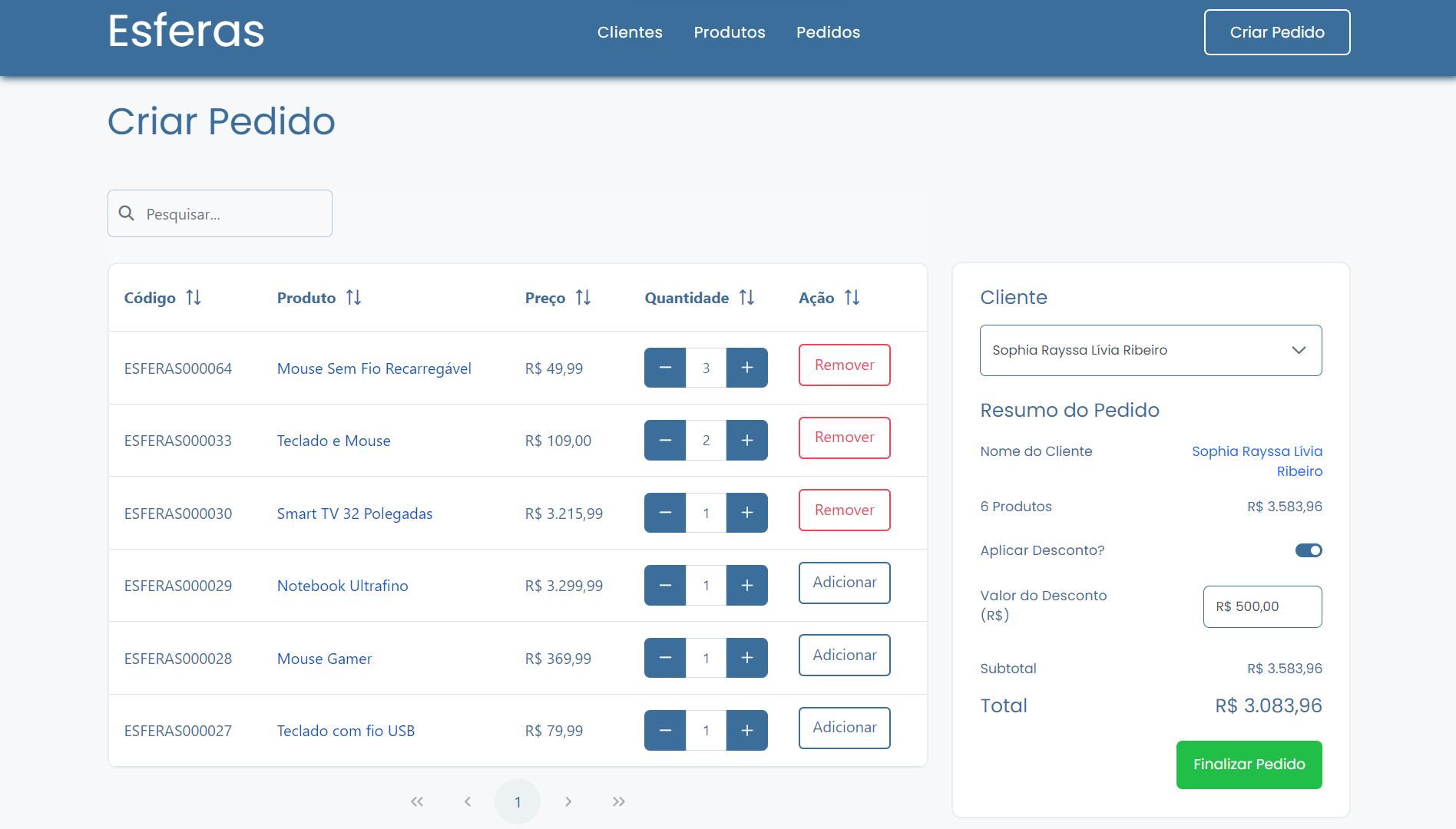Increase quantity of Mouse Gamer
Screen dimensions: 1456x829
[747, 658]
